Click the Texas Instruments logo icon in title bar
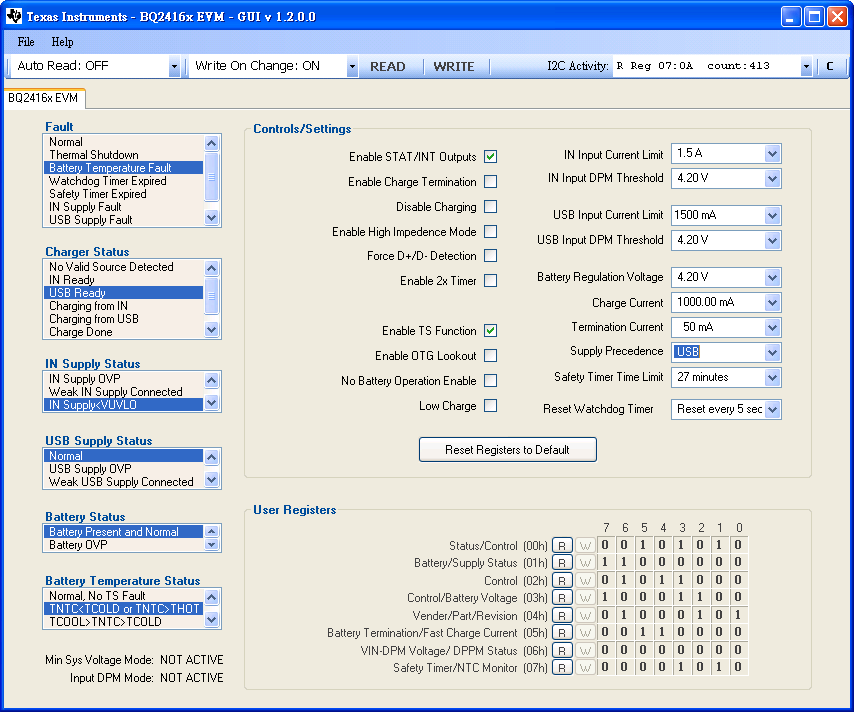Screen dimensions: 854x712 click(x=13, y=16)
